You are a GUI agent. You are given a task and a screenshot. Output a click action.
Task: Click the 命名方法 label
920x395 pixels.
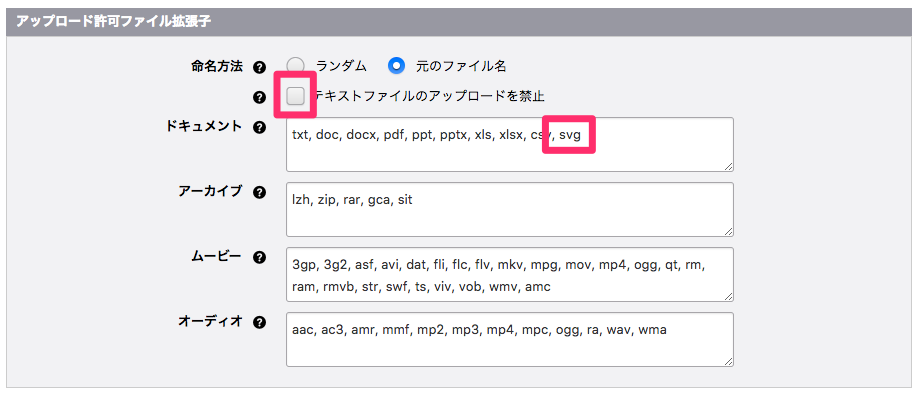(x=216, y=67)
